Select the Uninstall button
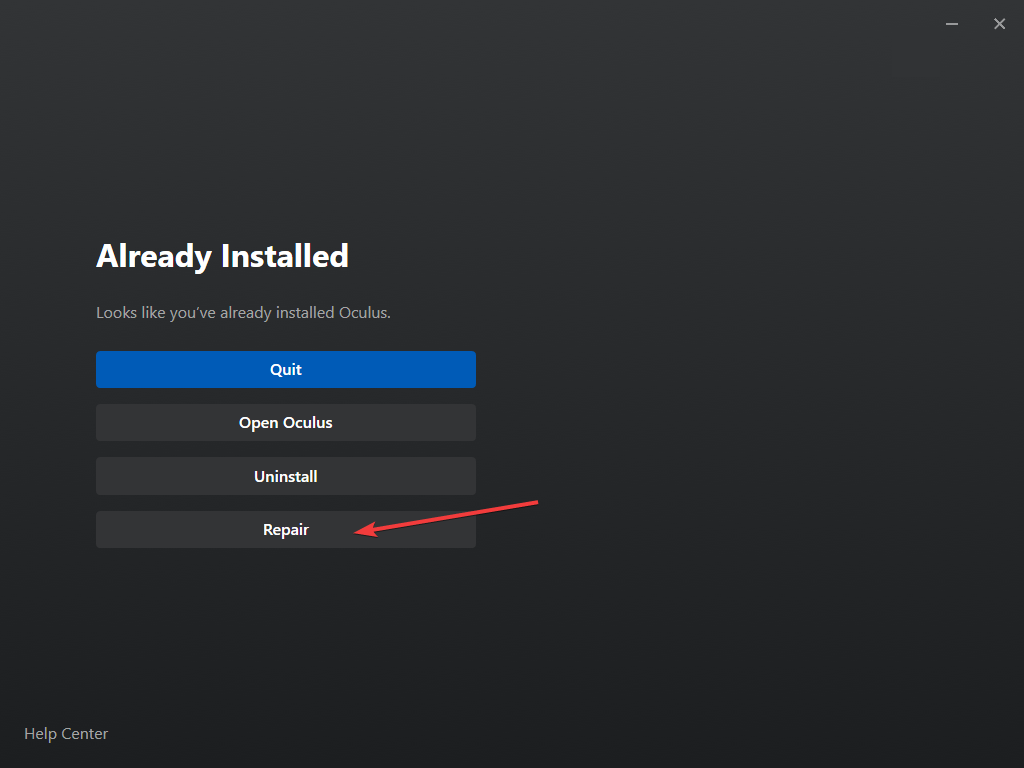This screenshot has width=1024, height=768. pyautogui.click(x=285, y=476)
